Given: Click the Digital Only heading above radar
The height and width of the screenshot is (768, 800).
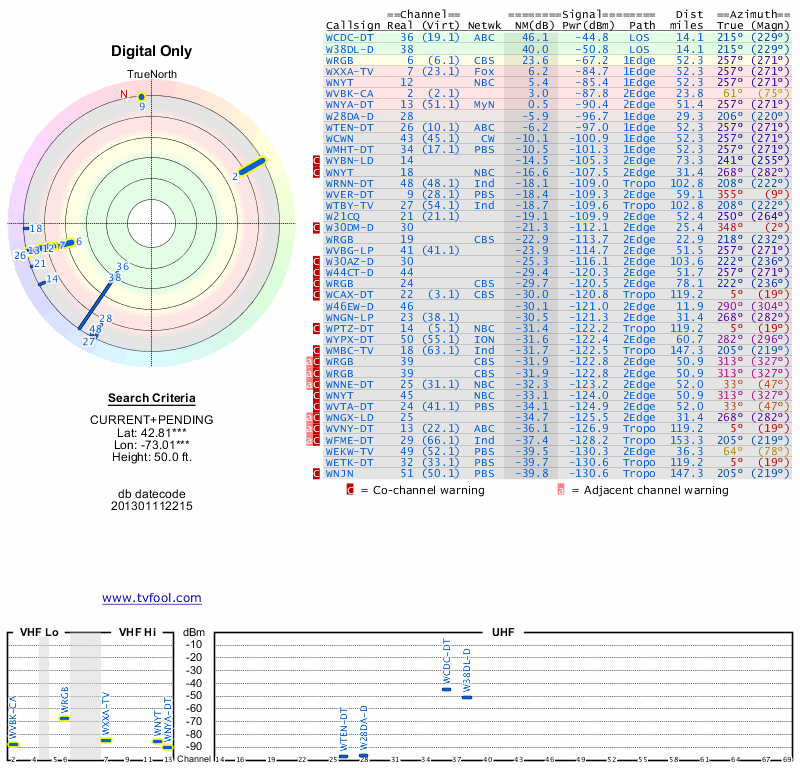Looking at the screenshot, I should (x=152, y=52).
